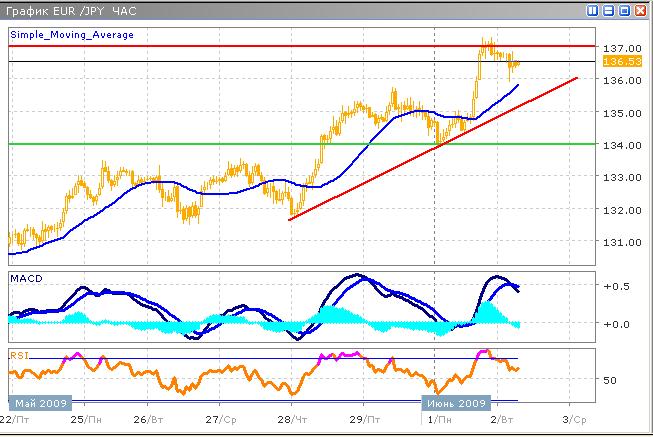Select the current price tag 136.53
653x437 pixels.
click(x=614, y=63)
